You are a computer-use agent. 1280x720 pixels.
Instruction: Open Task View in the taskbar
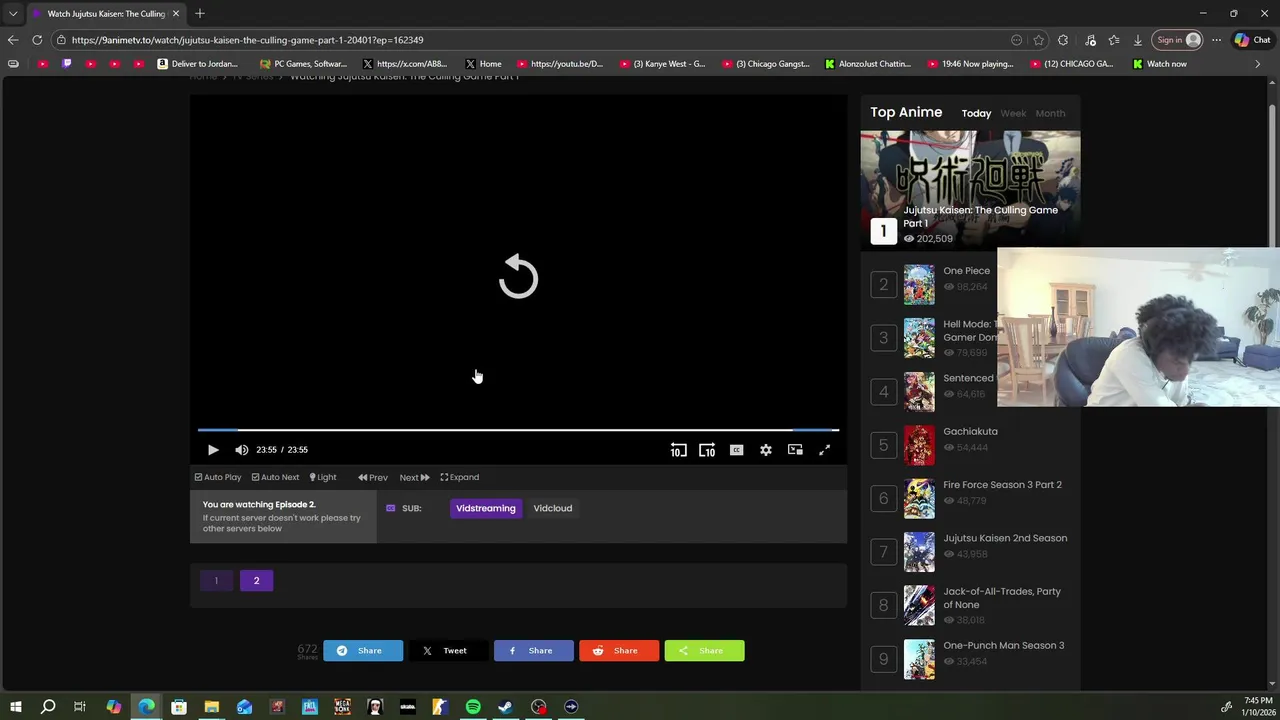80,707
